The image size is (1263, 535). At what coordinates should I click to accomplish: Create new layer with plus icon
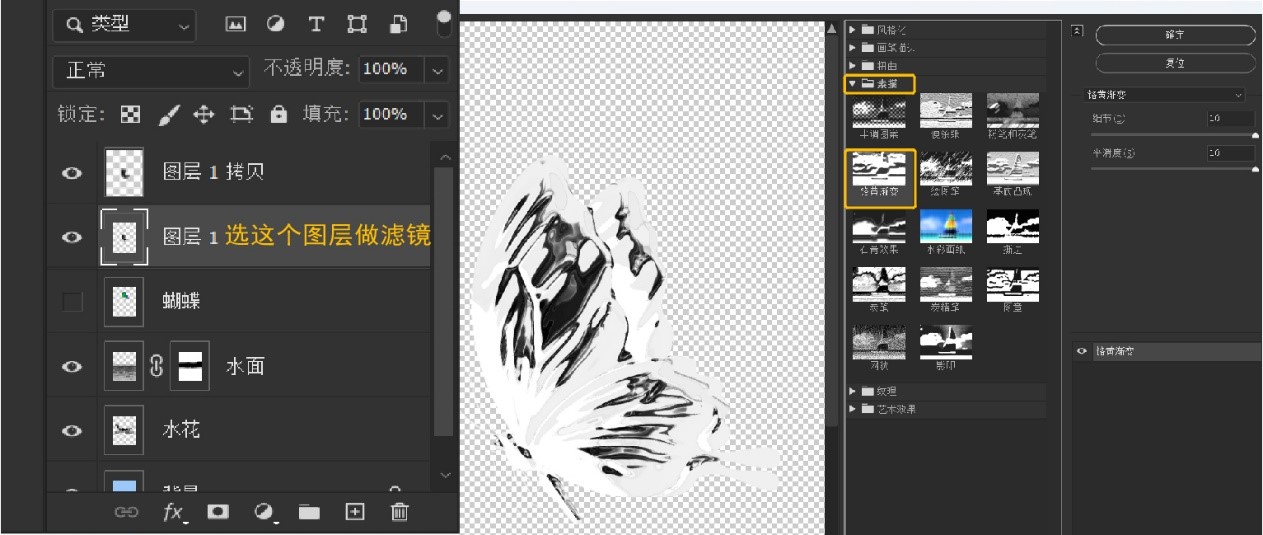click(354, 512)
